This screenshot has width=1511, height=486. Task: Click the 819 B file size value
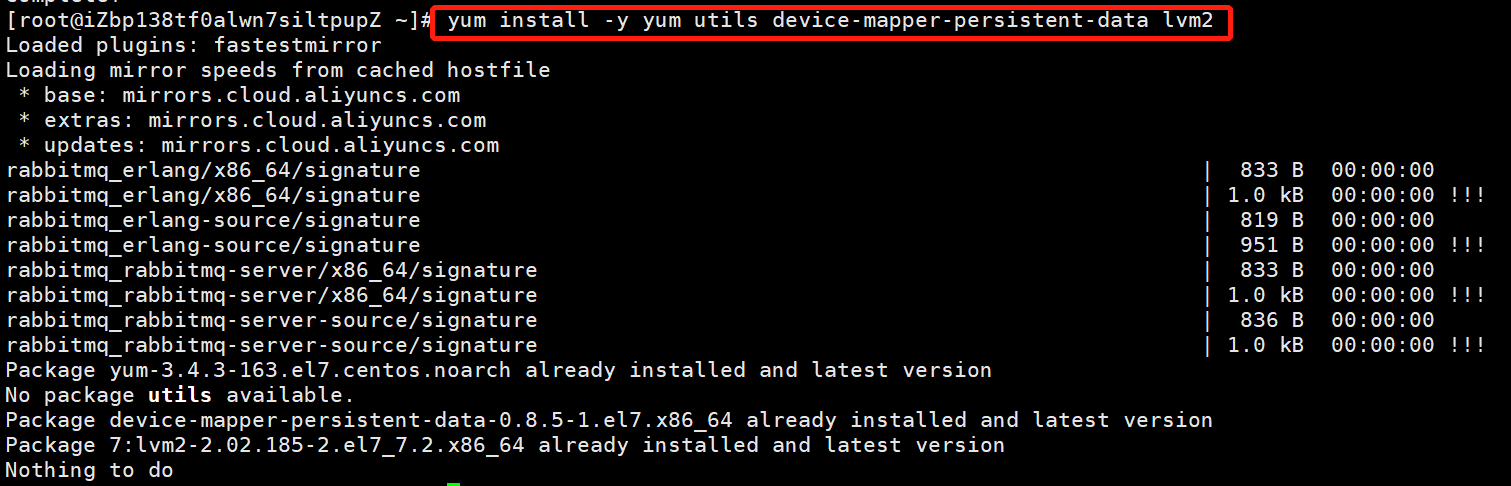tap(1271, 221)
